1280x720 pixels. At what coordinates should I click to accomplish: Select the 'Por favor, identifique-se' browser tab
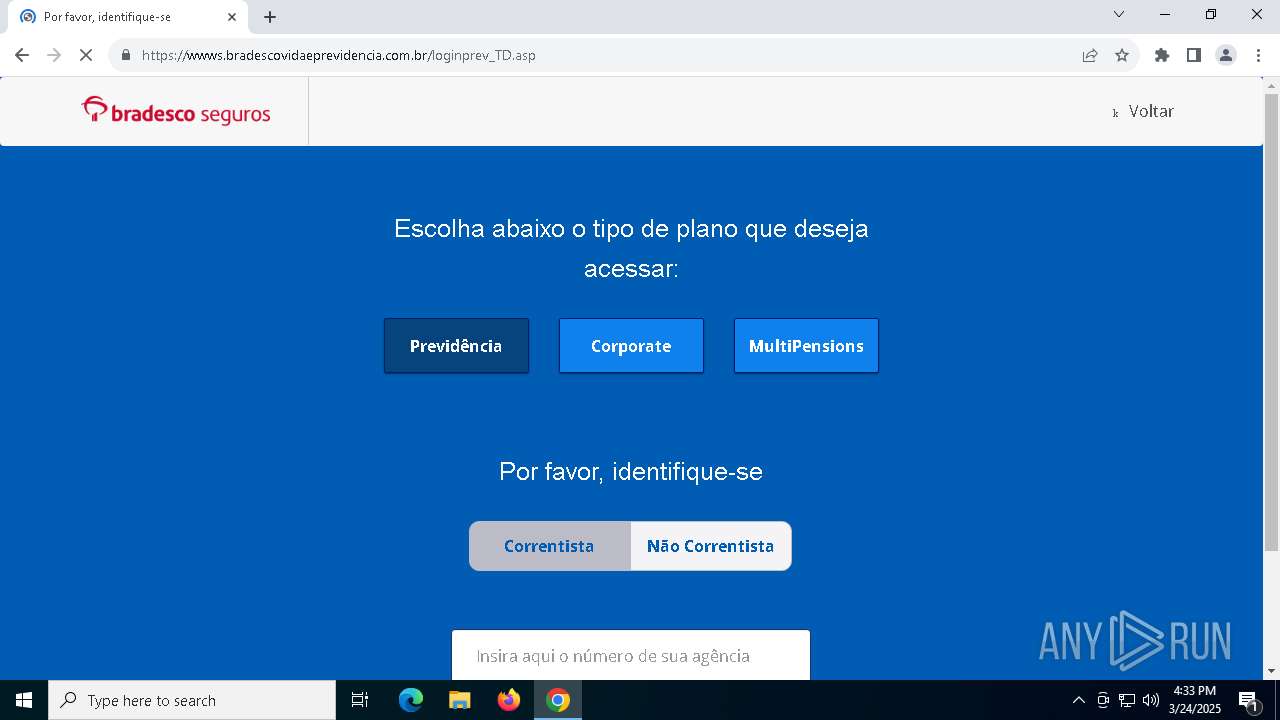coord(128,17)
